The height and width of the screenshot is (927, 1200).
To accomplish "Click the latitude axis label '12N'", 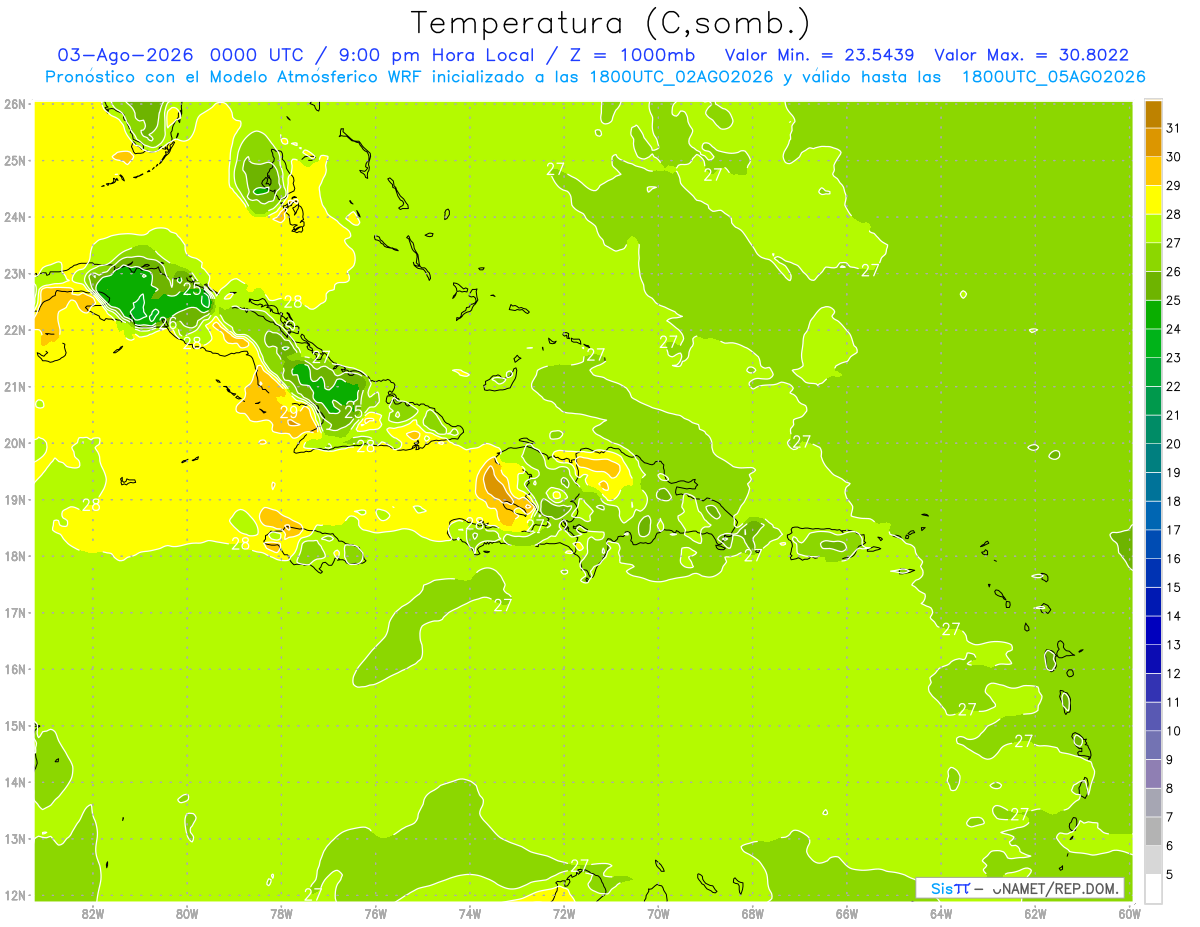I will point(15,895).
